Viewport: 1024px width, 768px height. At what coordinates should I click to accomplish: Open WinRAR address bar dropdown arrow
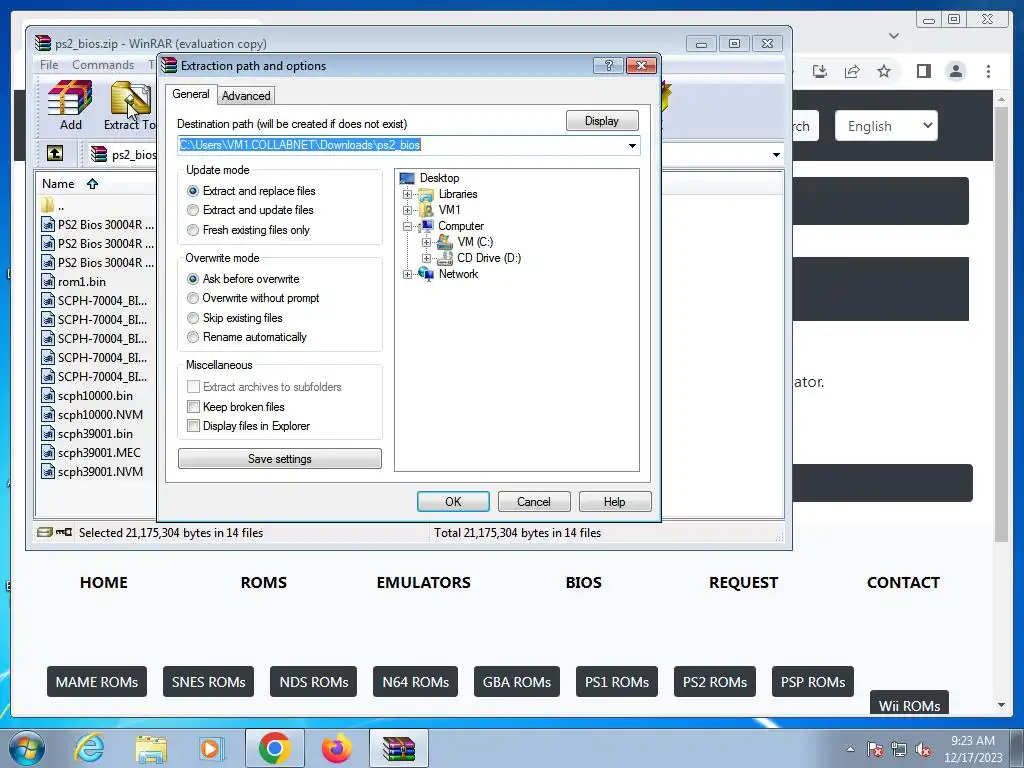coord(776,155)
